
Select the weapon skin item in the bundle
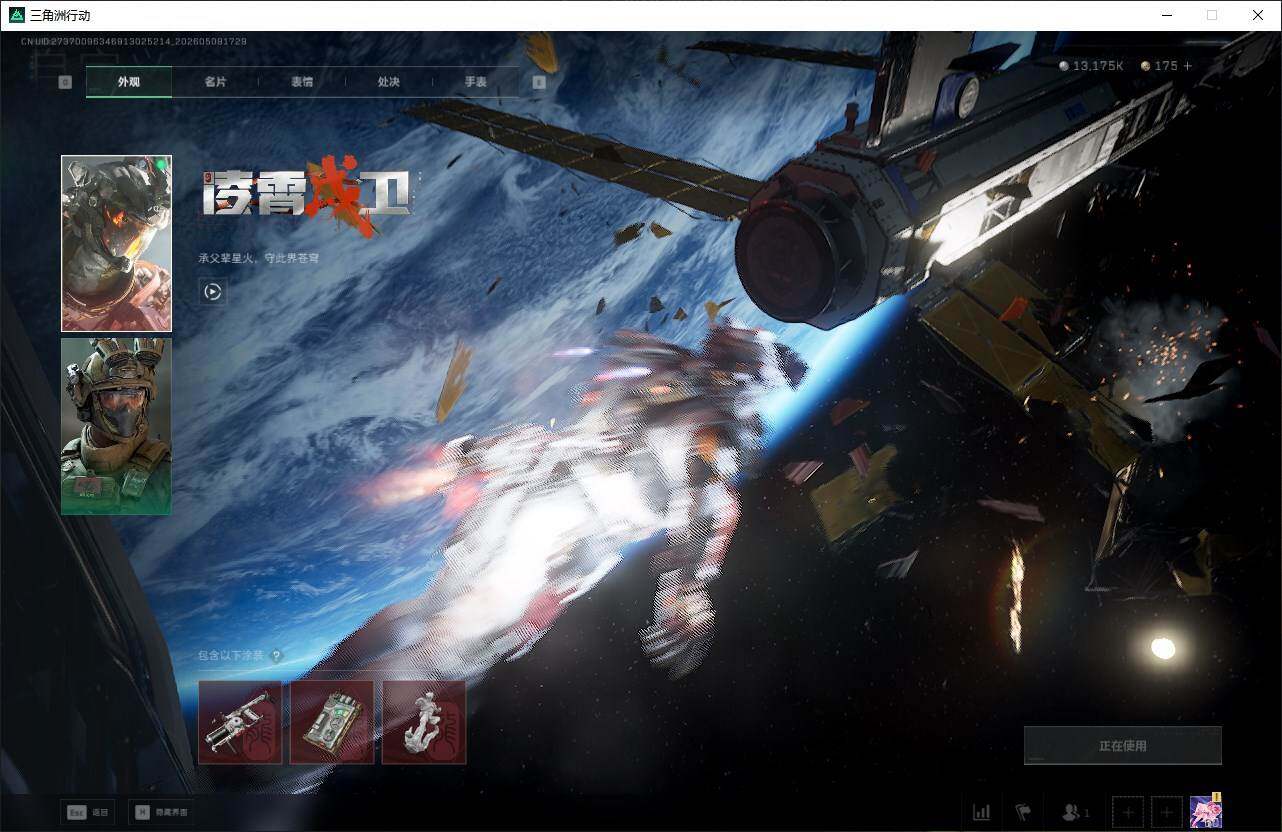pos(240,722)
